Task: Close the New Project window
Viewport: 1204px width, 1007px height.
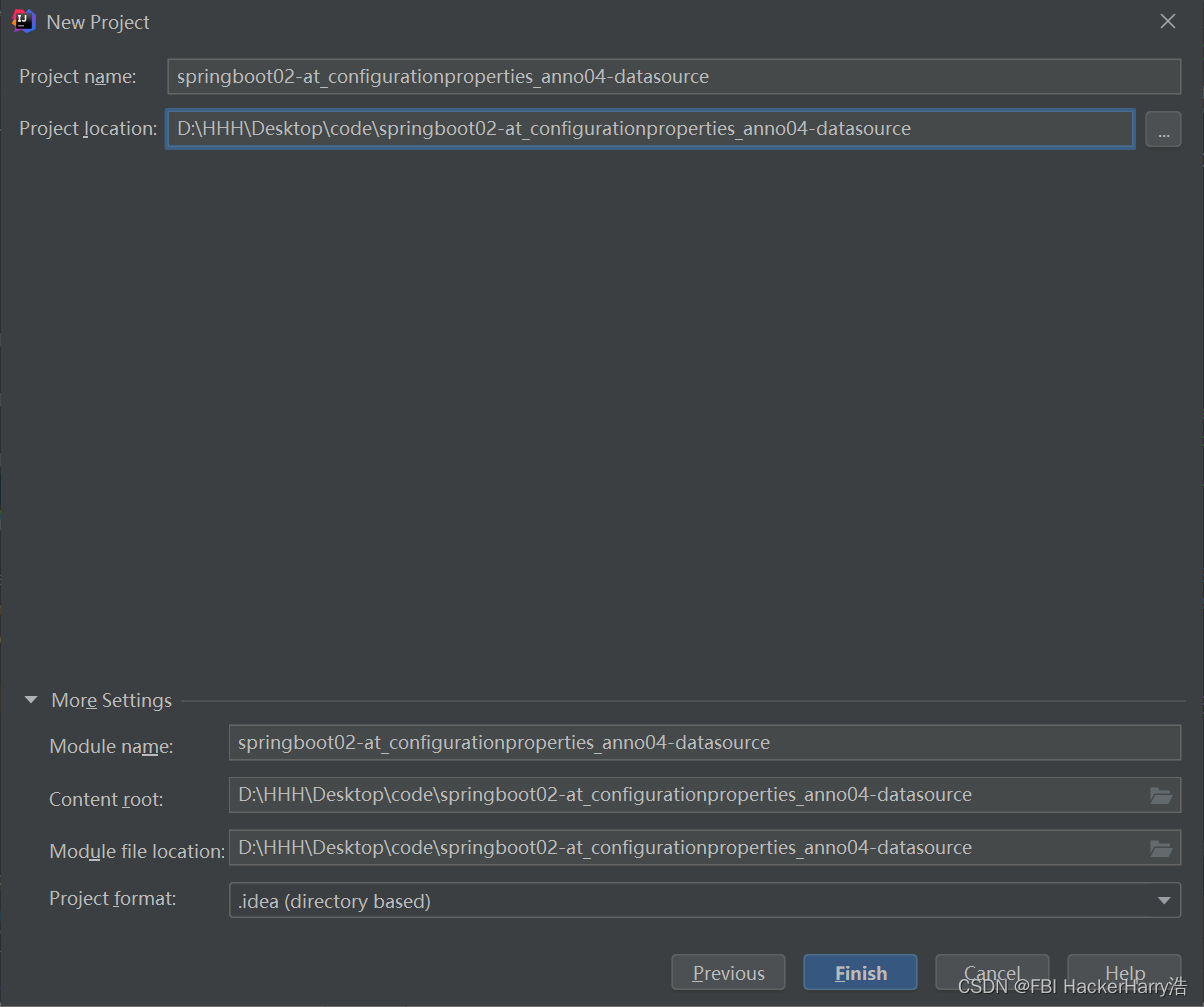Action: click(1167, 21)
